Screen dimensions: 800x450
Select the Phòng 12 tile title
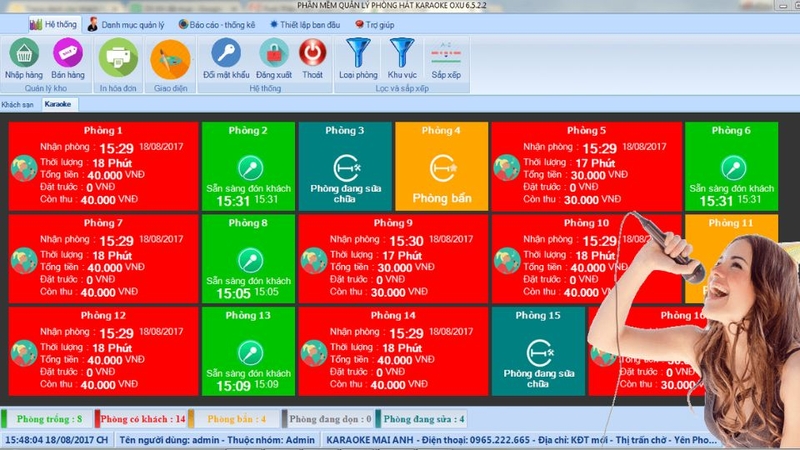(x=103, y=315)
